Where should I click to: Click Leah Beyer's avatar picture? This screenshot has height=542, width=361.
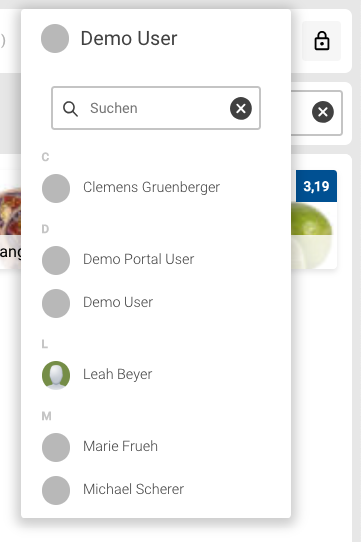pyautogui.click(x=56, y=375)
